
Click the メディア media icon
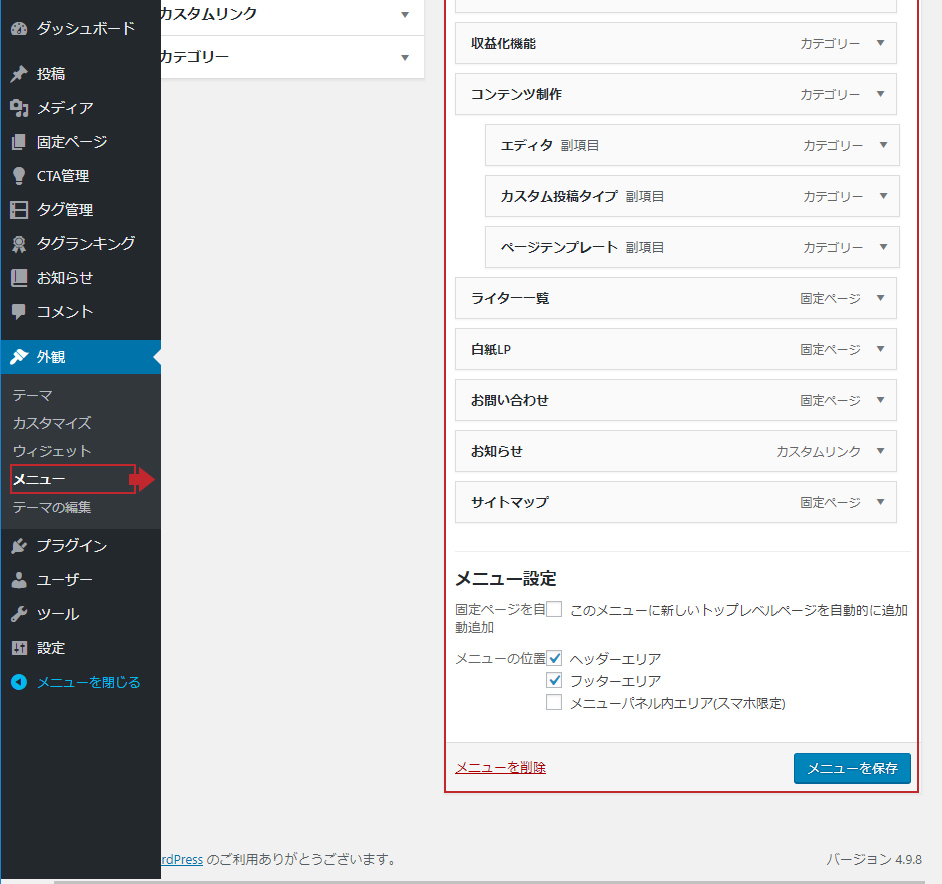tap(19, 108)
